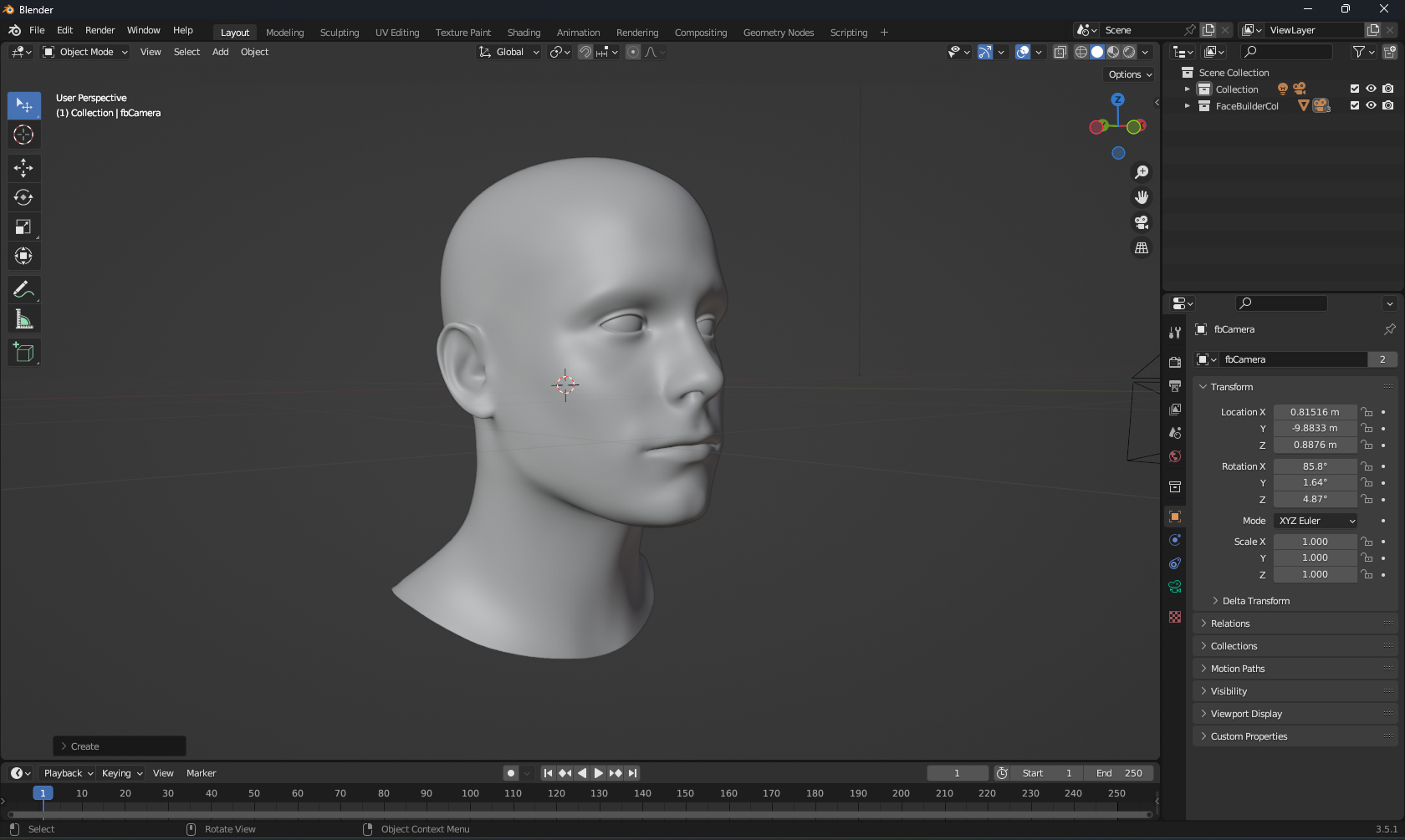Click the Options button in viewport
Image resolution: width=1405 pixels, height=840 pixels.
(x=1130, y=74)
